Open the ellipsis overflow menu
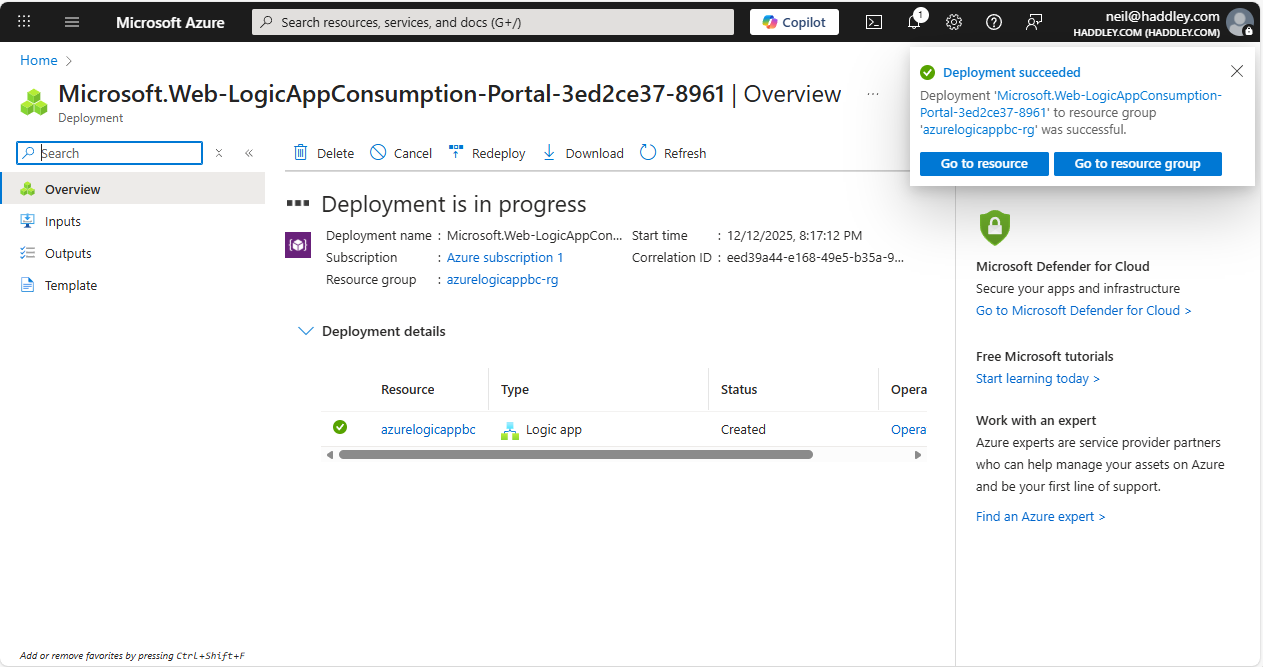 872,93
